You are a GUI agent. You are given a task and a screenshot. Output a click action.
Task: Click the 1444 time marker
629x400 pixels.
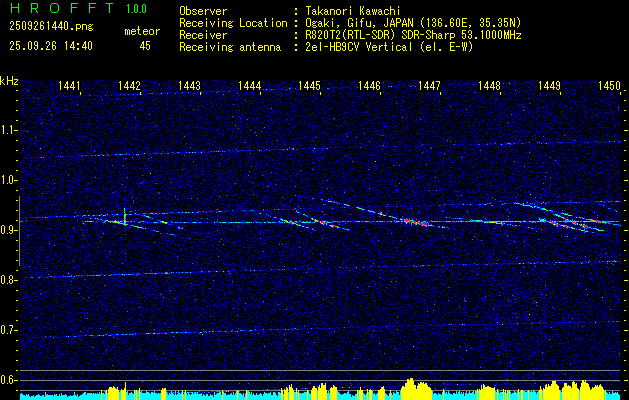(250, 85)
